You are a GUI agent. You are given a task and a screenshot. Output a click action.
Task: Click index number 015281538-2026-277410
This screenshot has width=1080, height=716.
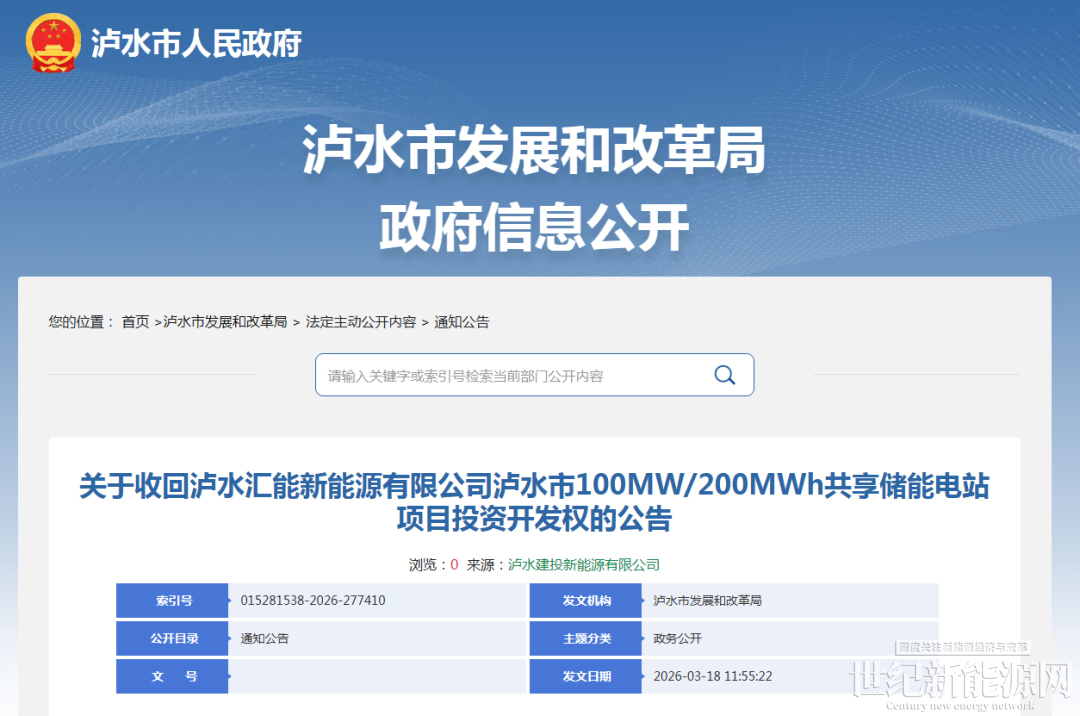313,601
